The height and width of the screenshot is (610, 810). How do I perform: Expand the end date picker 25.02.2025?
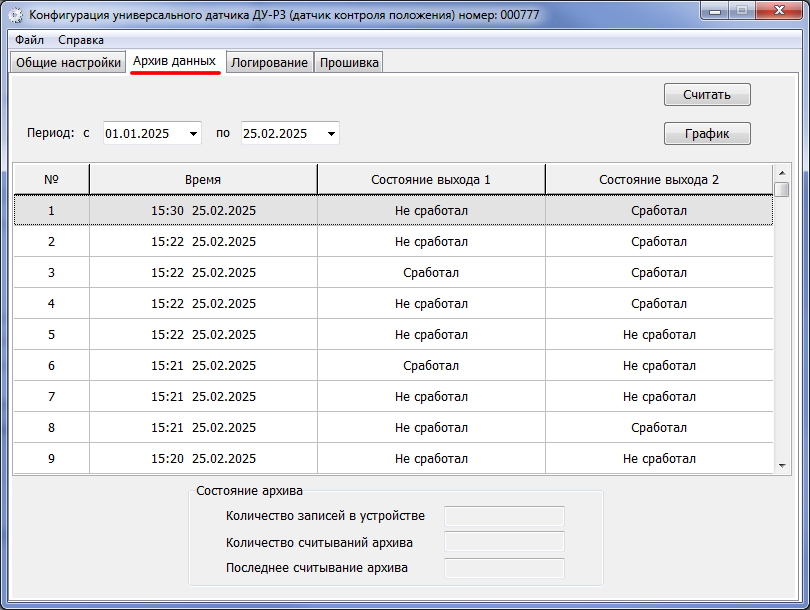(x=331, y=134)
